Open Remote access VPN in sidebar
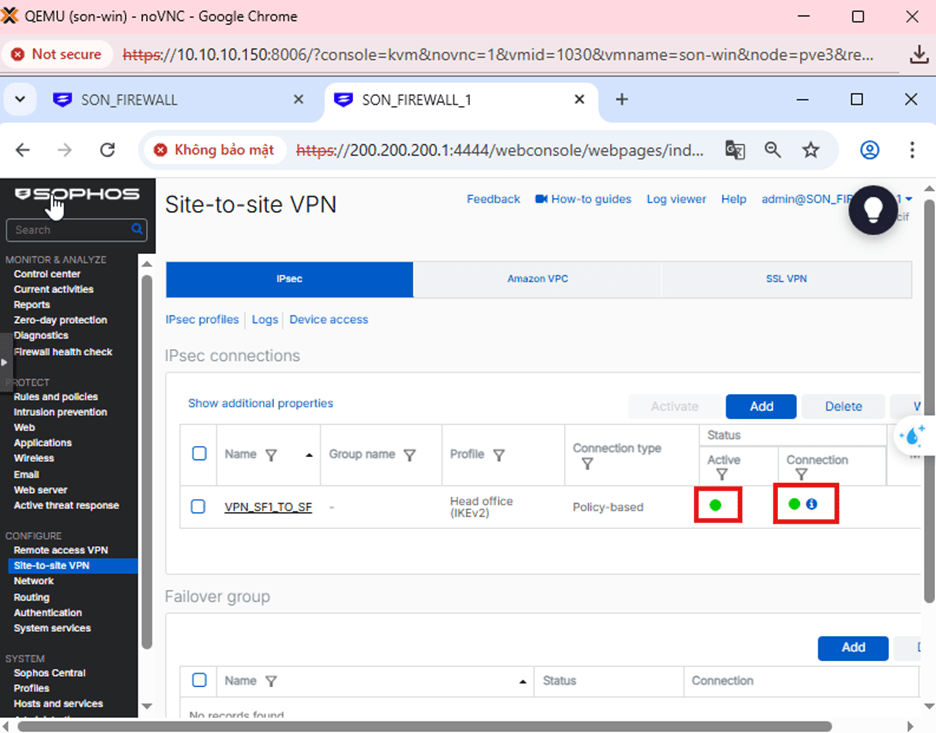 (x=60, y=550)
